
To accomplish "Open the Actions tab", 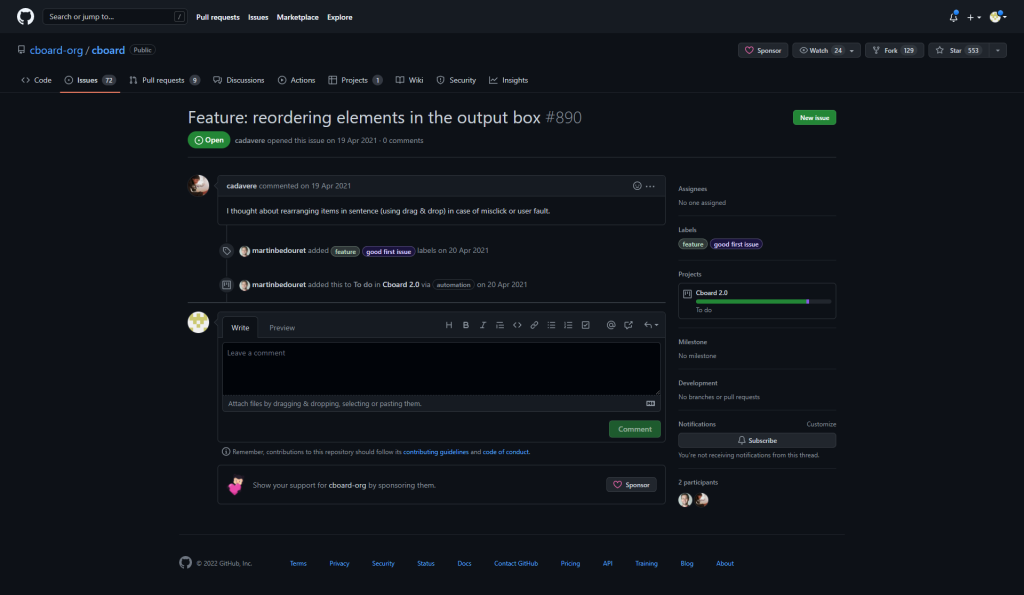I will 296,80.
